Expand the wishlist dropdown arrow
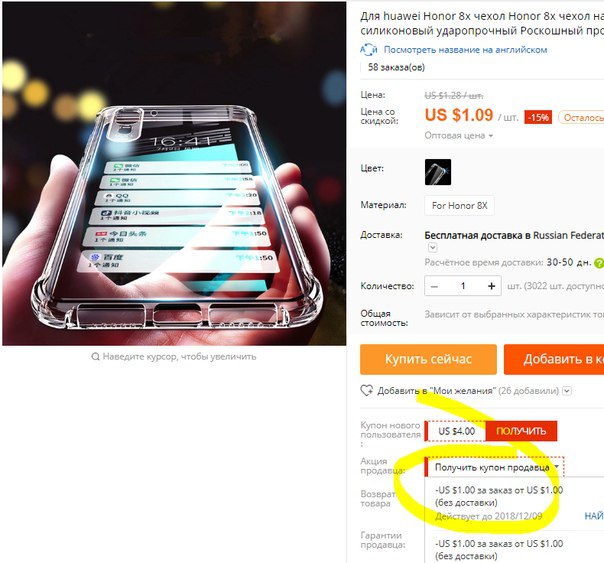This screenshot has height=563, width=604. [x=567, y=391]
